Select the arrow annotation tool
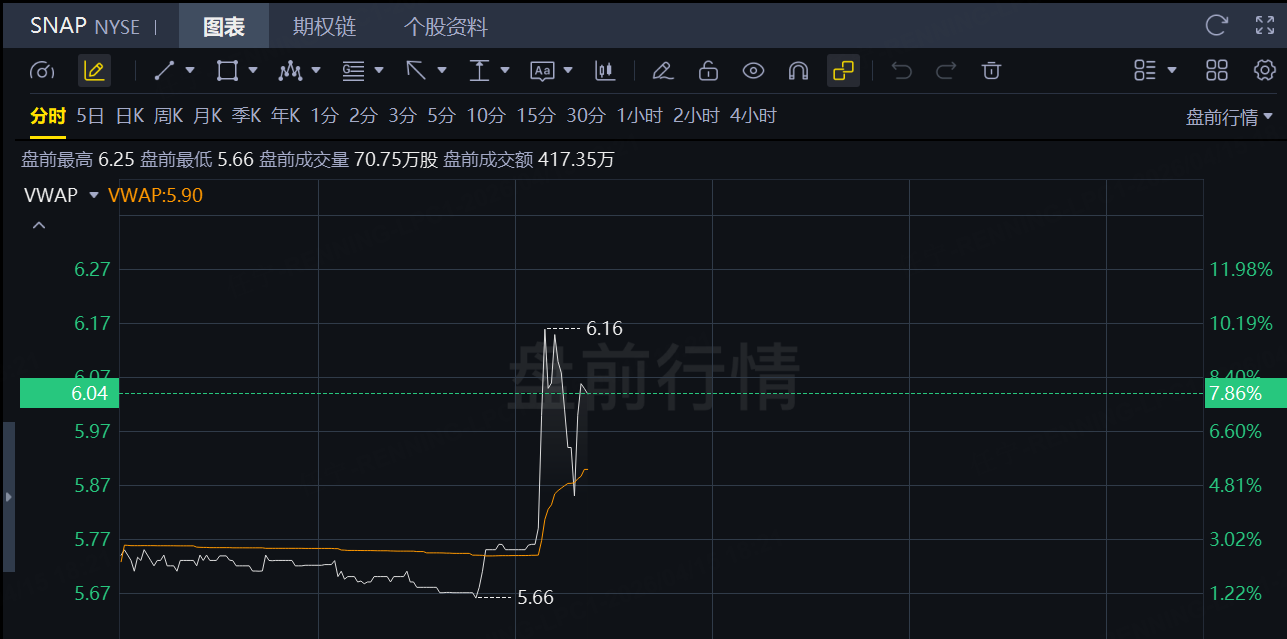 (x=416, y=71)
